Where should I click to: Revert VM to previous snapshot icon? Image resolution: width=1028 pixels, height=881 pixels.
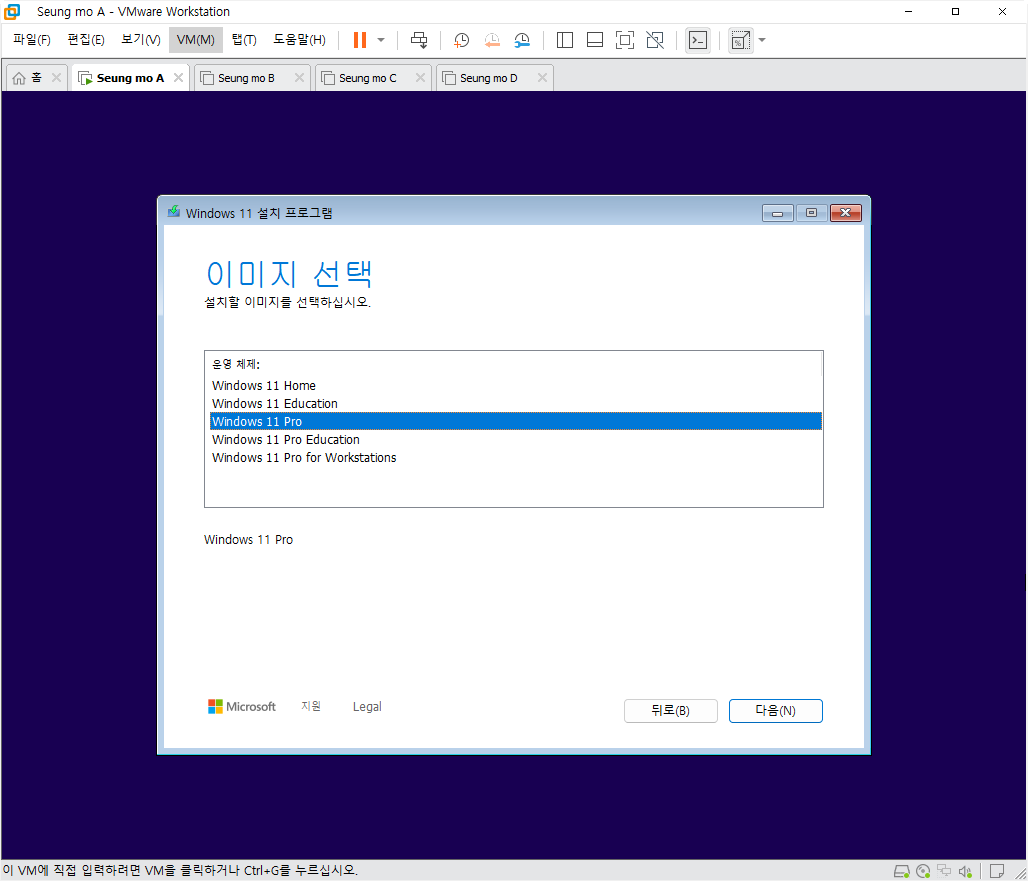click(x=492, y=40)
